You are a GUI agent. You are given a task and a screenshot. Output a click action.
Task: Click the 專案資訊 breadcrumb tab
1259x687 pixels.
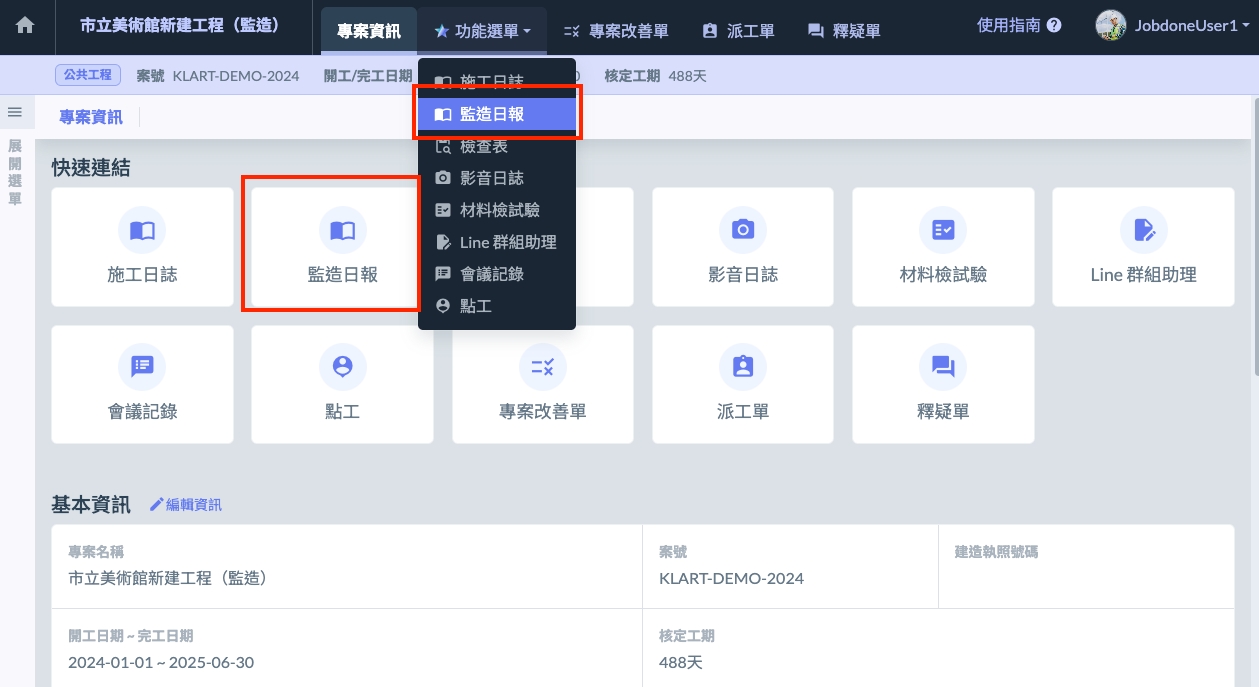click(91, 117)
